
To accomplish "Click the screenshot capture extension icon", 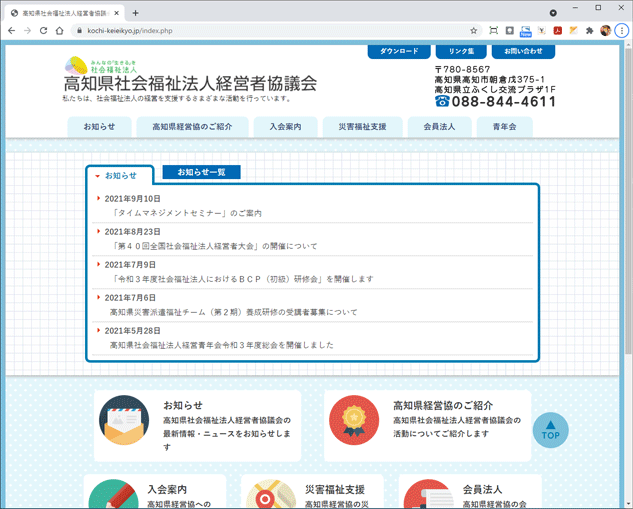I will (493, 31).
